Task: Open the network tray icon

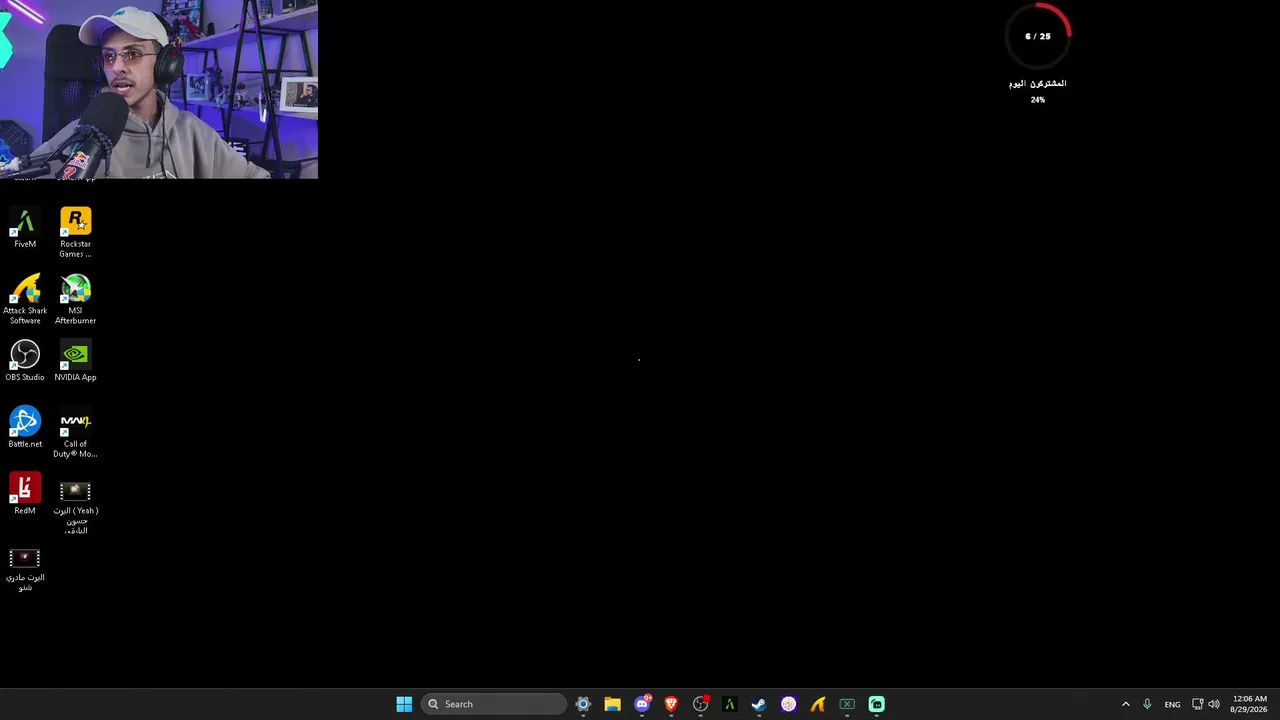Action: [1197, 704]
